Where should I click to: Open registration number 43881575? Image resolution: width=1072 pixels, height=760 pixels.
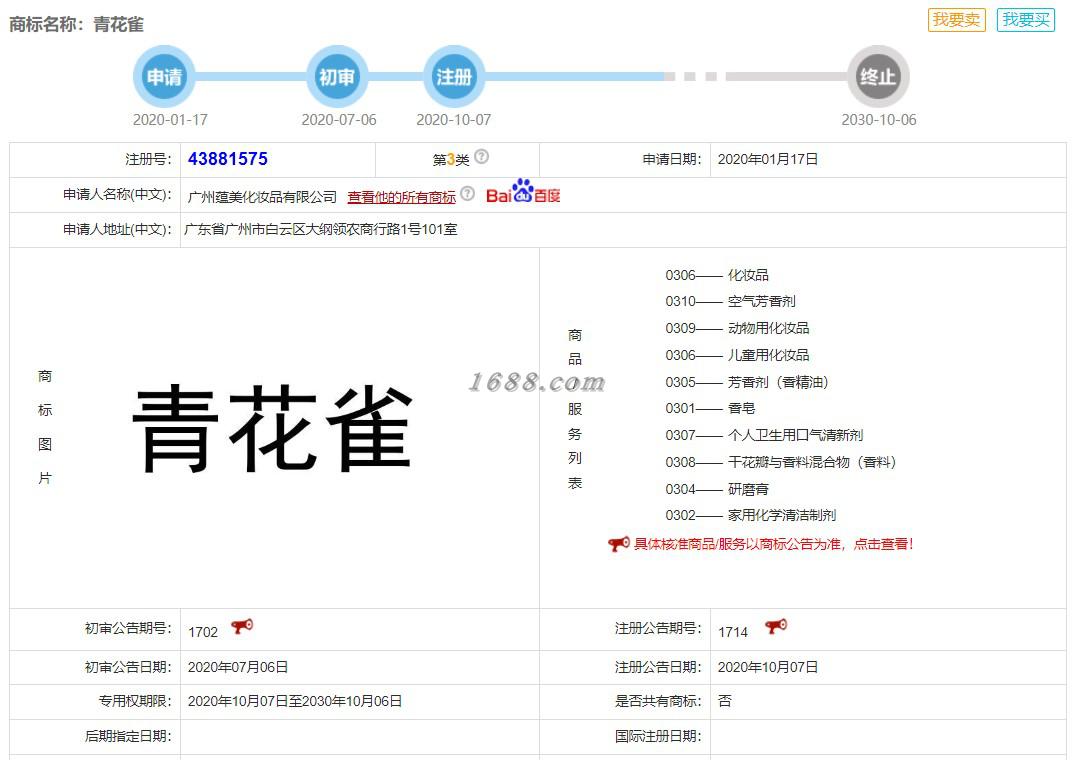(228, 159)
